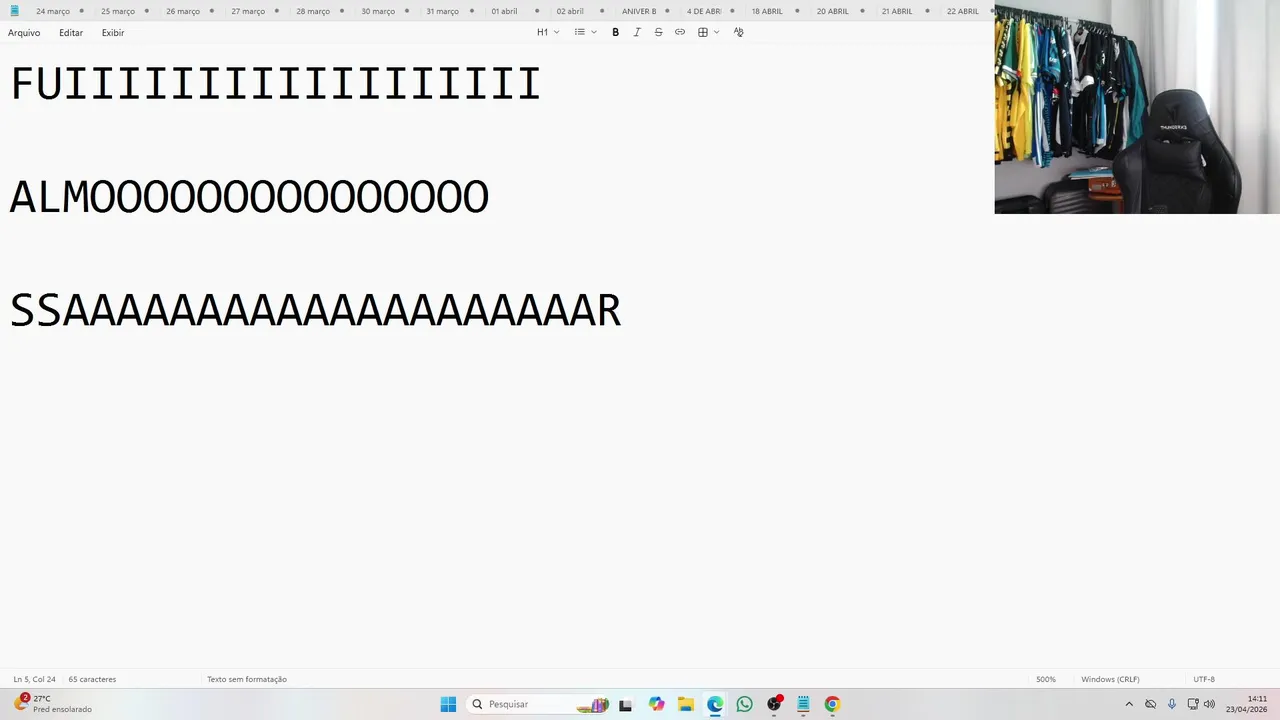Open the Exibir menu
The height and width of the screenshot is (720, 1280).
(113, 33)
